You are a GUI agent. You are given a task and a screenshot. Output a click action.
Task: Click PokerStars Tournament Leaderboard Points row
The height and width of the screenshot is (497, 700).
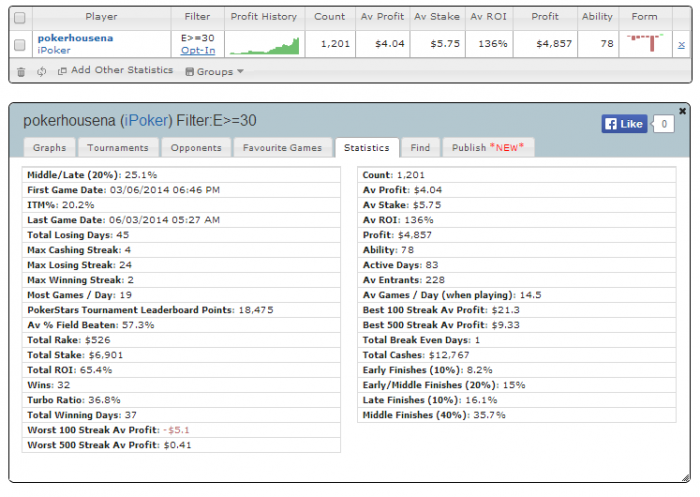coord(181,310)
